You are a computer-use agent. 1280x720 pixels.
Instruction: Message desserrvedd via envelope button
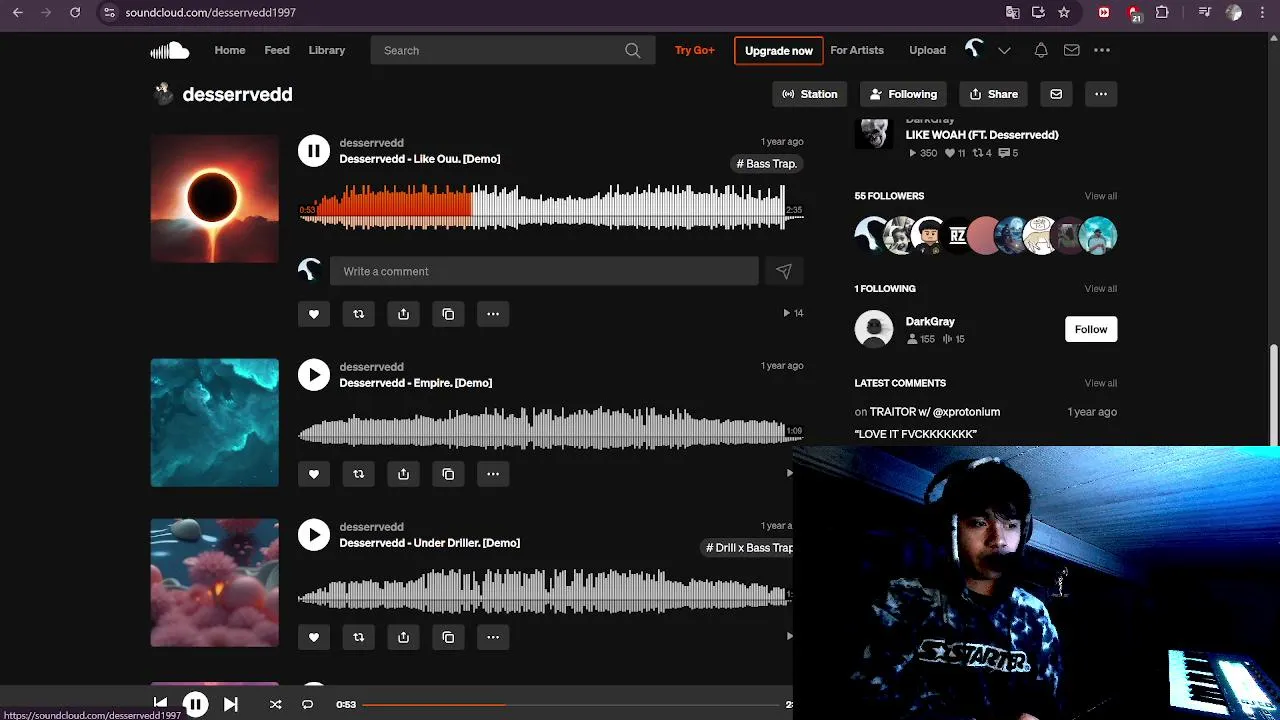1056,94
